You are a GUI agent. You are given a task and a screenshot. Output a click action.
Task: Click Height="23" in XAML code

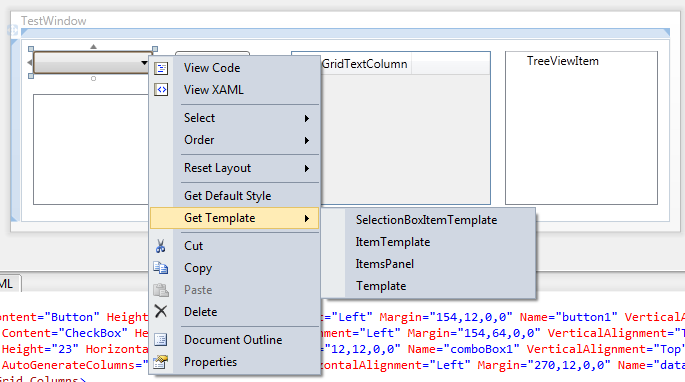40,349
